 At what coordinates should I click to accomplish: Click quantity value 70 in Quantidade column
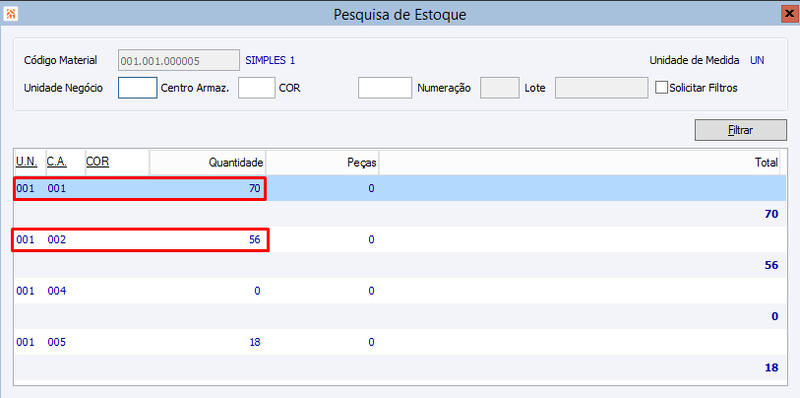[255, 188]
